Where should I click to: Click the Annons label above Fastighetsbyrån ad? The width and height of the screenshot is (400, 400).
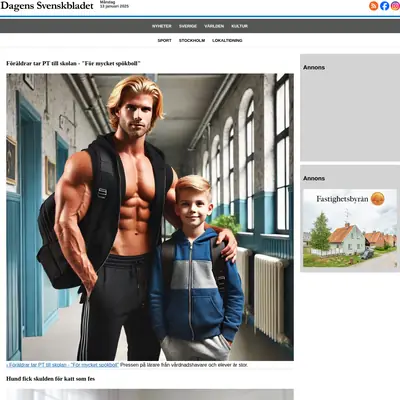click(314, 178)
